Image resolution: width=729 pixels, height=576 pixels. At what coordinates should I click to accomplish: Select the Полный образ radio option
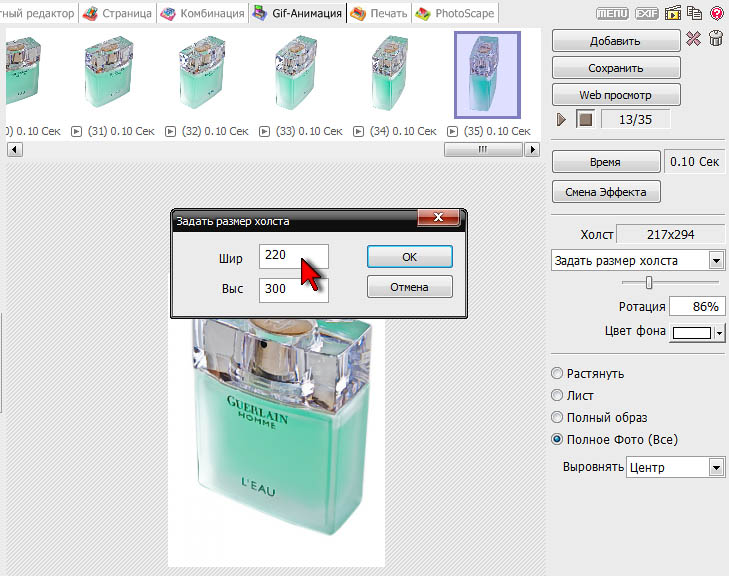tap(557, 417)
